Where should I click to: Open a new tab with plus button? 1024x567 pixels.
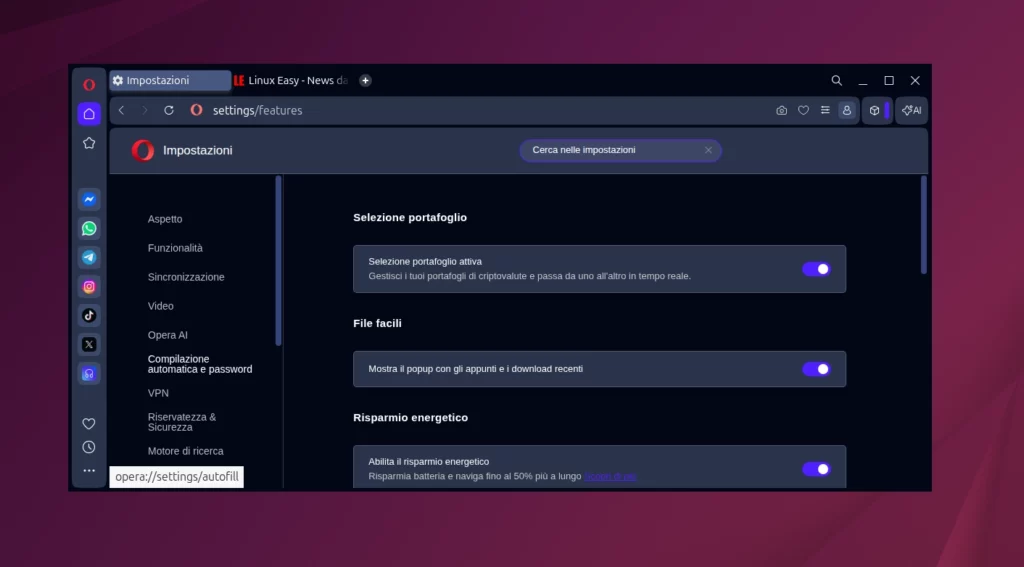[365, 80]
